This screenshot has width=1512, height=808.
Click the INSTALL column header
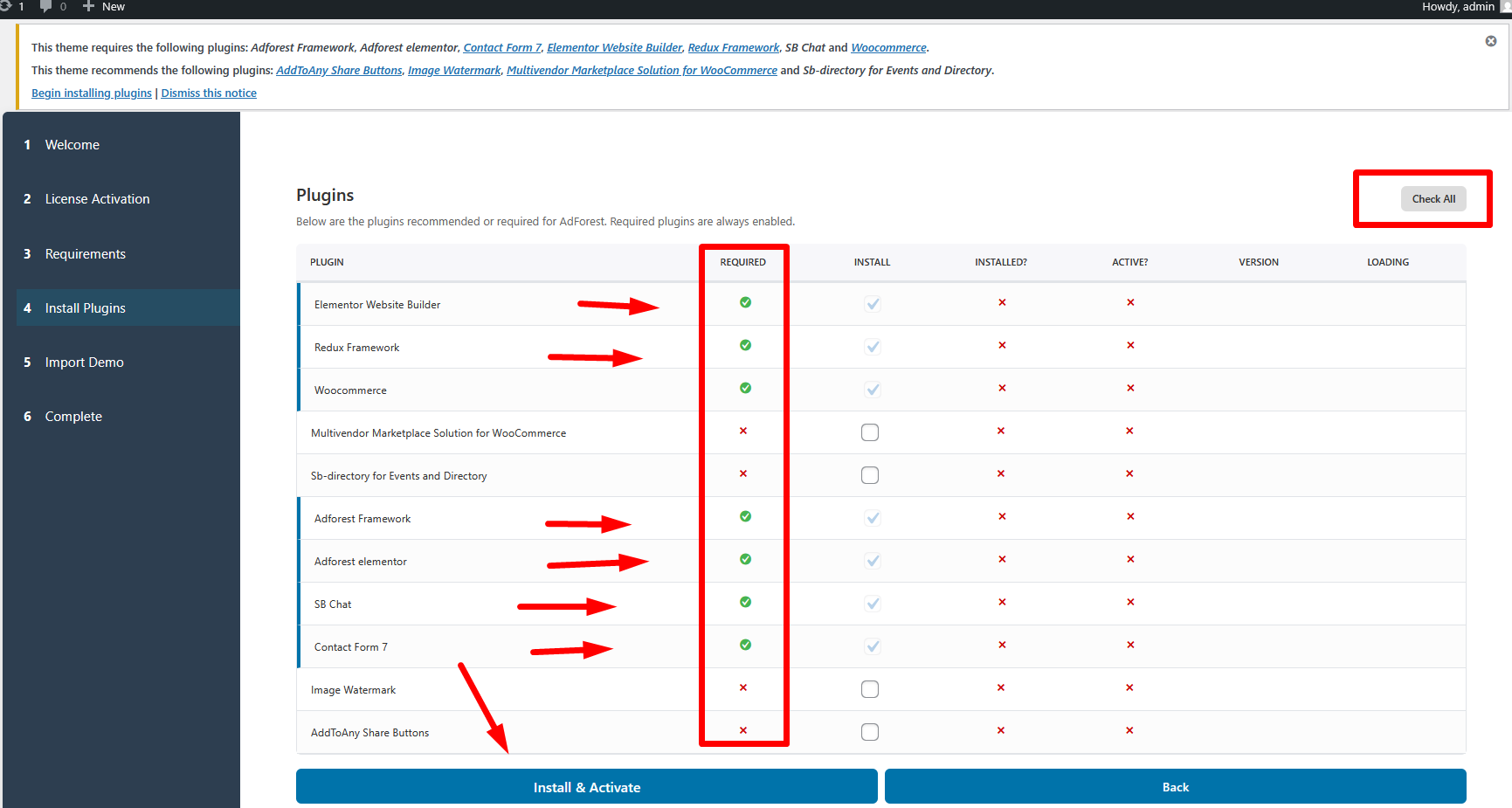click(x=872, y=262)
